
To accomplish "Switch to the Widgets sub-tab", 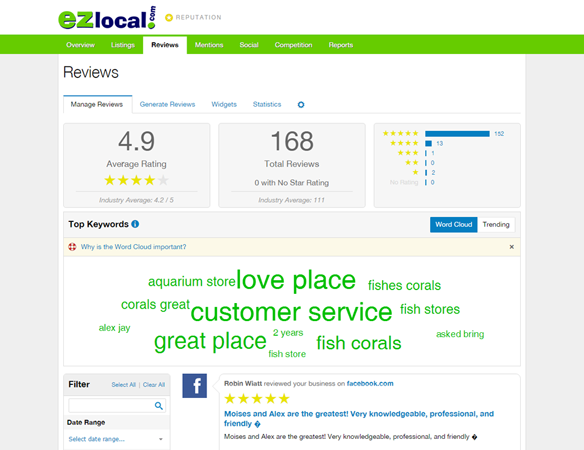I will click(224, 104).
